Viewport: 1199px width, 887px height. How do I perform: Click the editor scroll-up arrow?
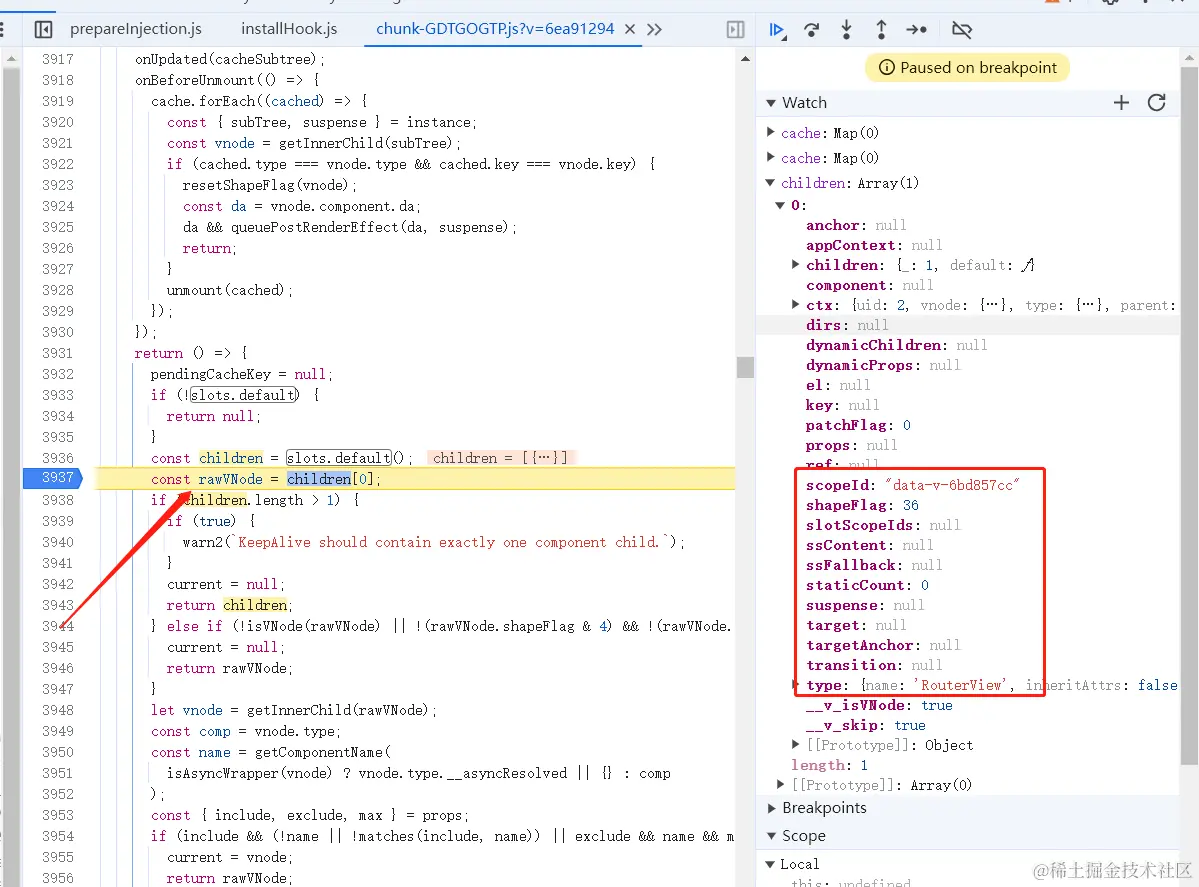[x=745, y=59]
